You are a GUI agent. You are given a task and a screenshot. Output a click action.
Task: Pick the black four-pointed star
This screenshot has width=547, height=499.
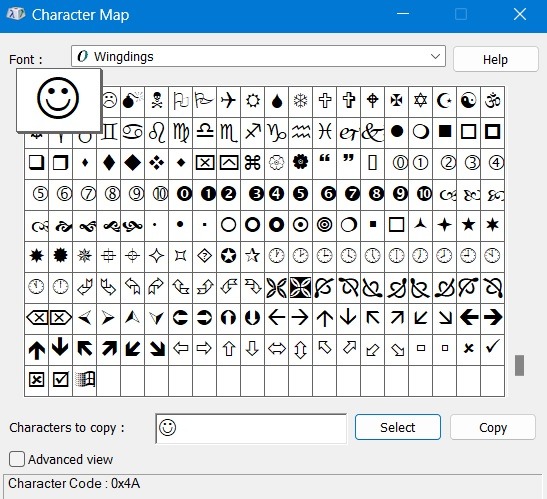[444, 225]
